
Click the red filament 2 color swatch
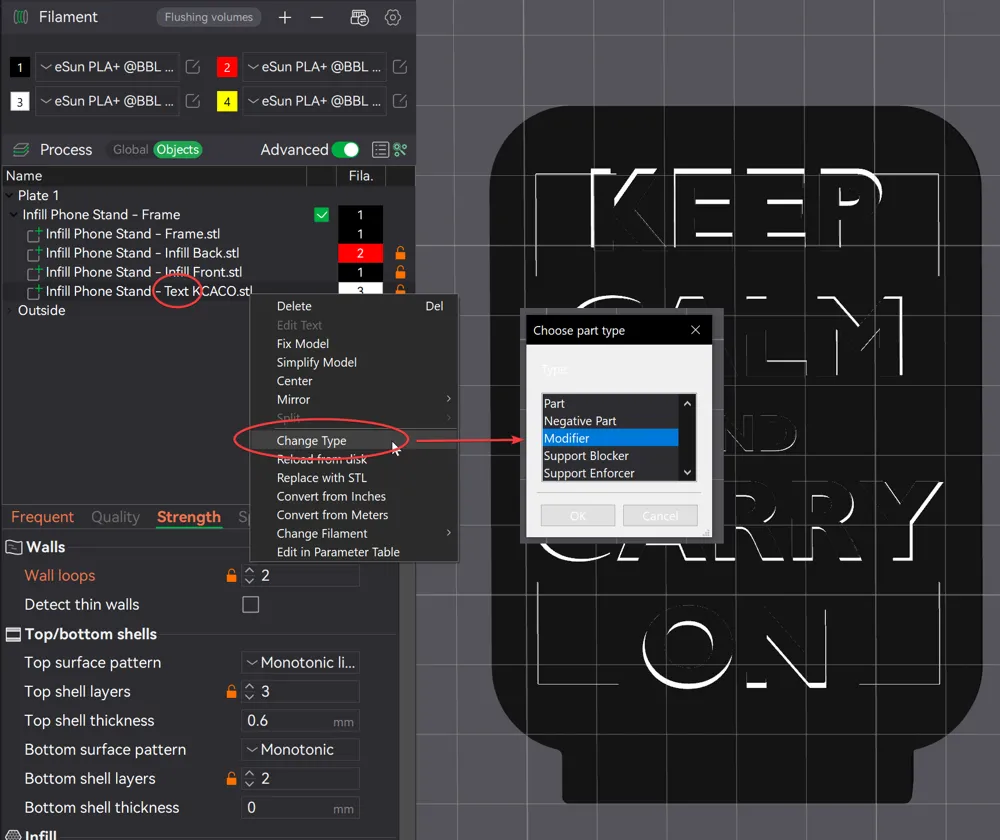point(226,68)
